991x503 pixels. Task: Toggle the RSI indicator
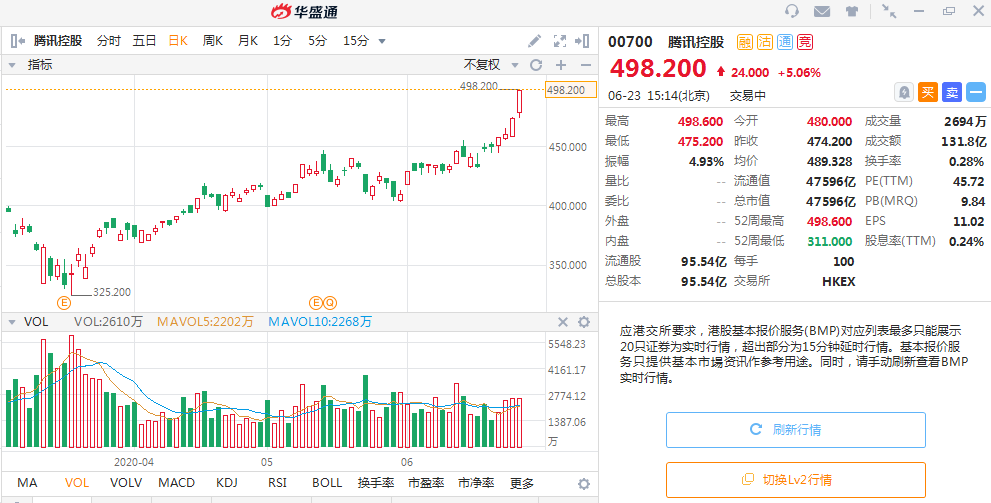(277, 483)
